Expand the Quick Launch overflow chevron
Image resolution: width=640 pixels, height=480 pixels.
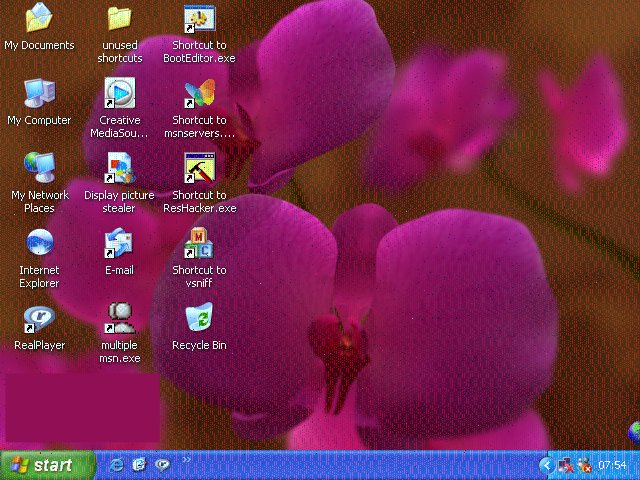click(186, 460)
